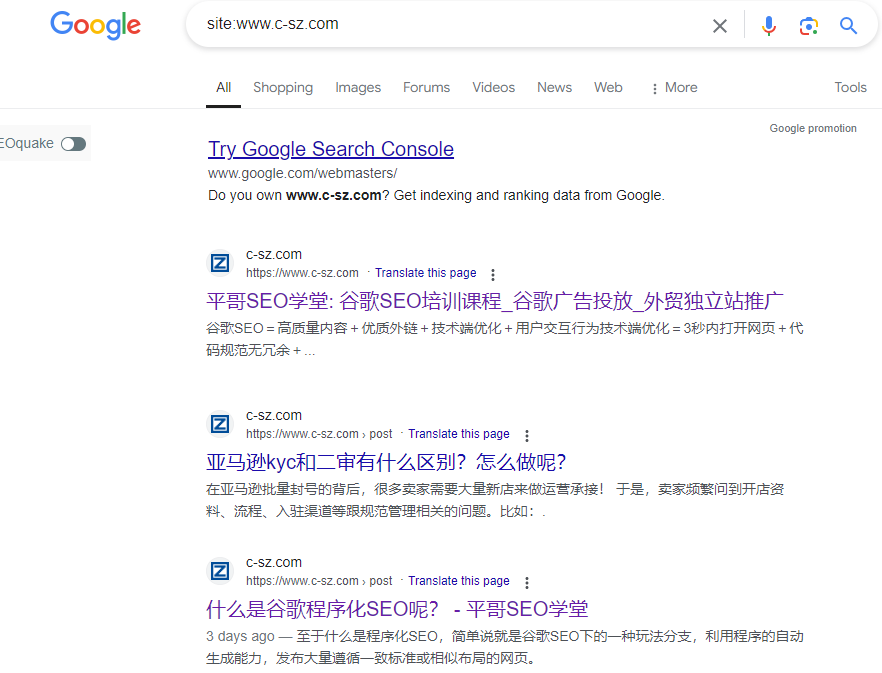Viewport: 882px width, 673px height.
Task: Open three-dot menu for 谷歌程序化SEO result
Action: [526, 582]
